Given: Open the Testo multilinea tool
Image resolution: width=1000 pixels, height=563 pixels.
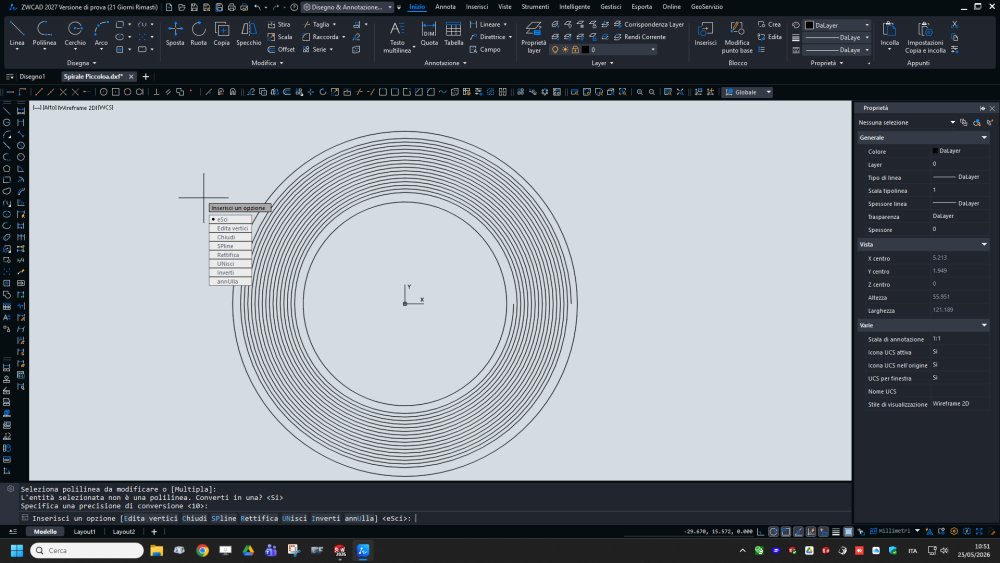Looking at the screenshot, I should (397, 37).
